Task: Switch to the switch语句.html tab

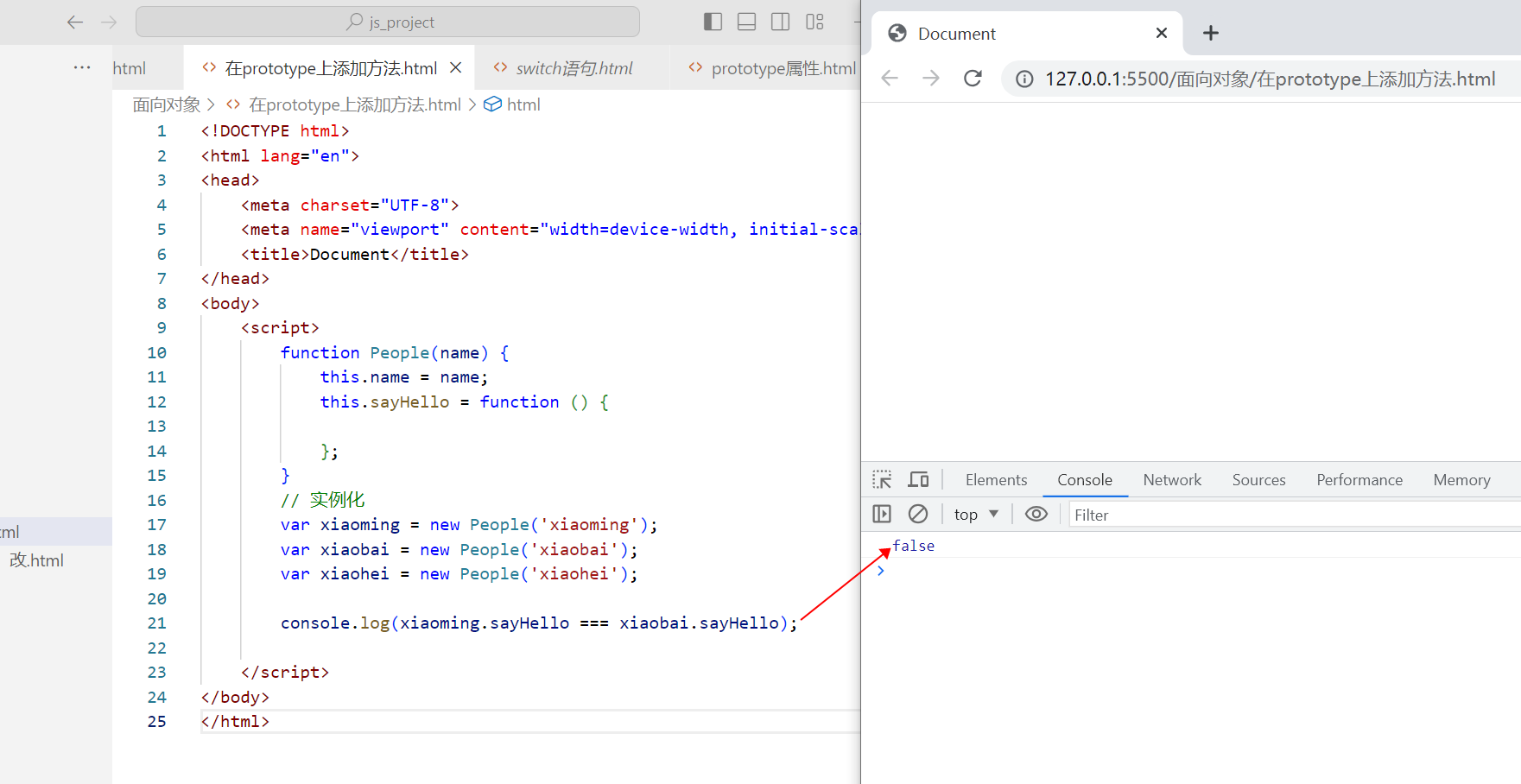Action: coord(574,68)
